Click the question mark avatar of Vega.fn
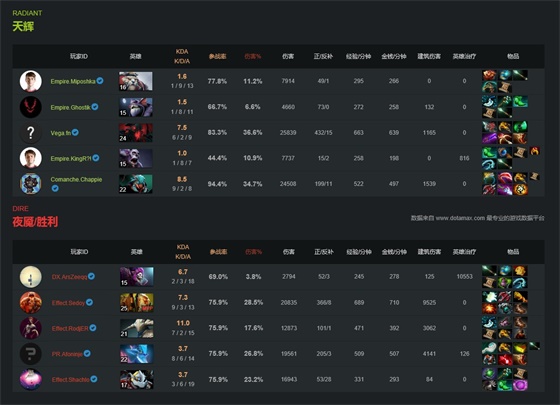Screen dimensions: 560x405 (31, 132)
